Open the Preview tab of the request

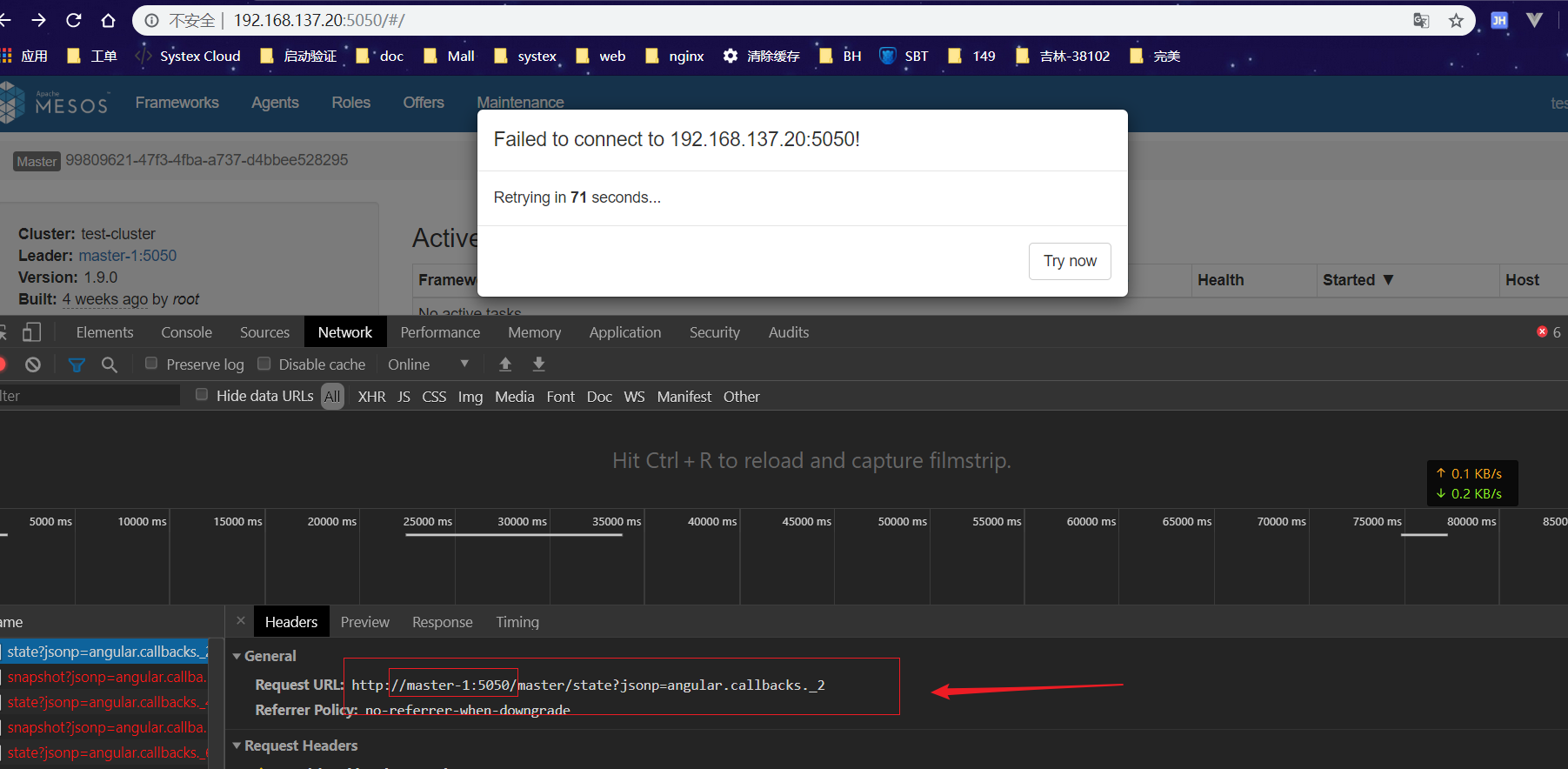(x=365, y=622)
